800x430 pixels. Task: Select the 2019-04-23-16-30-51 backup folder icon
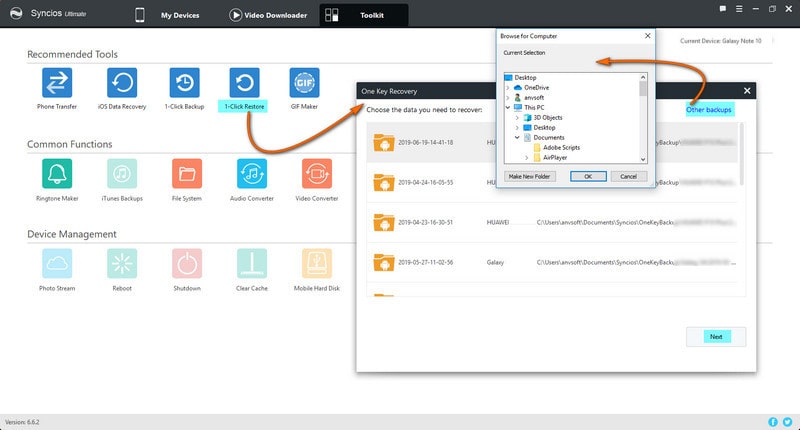coord(384,222)
